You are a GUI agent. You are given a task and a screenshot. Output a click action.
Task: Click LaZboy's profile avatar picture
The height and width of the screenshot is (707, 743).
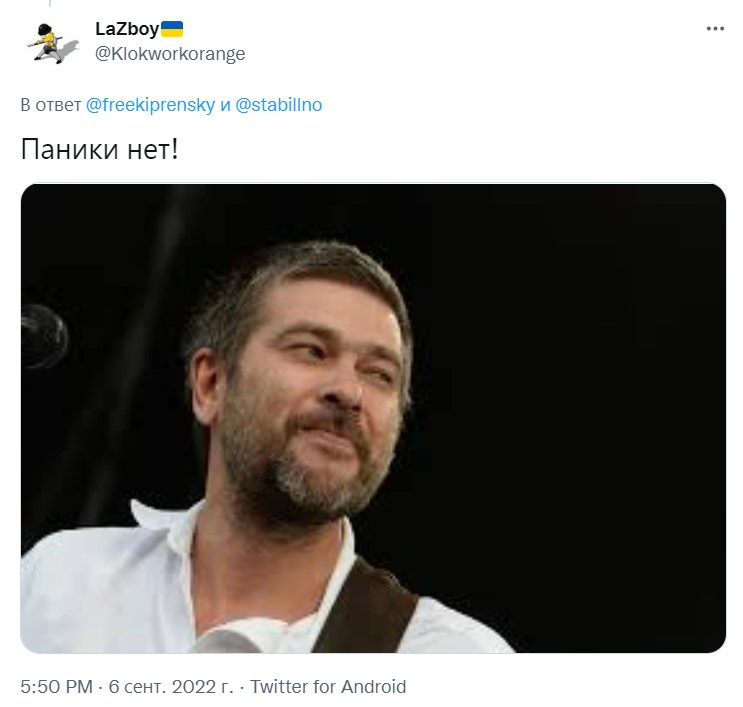pos(52,43)
